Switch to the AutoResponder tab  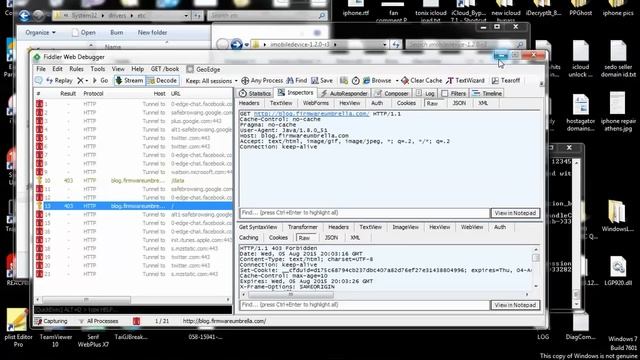(344, 93)
